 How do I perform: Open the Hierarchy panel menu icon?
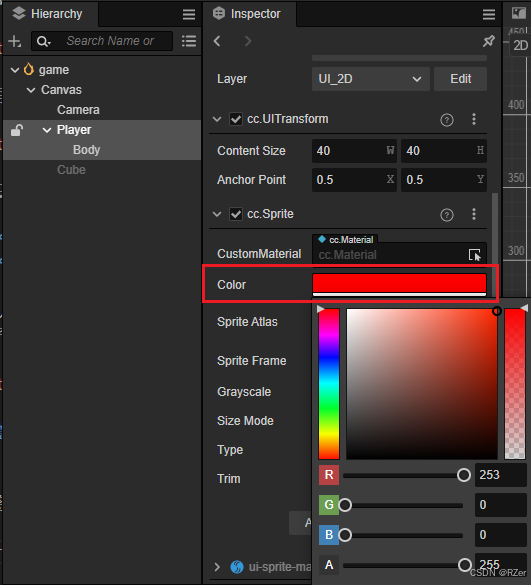click(x=189, y=15)
